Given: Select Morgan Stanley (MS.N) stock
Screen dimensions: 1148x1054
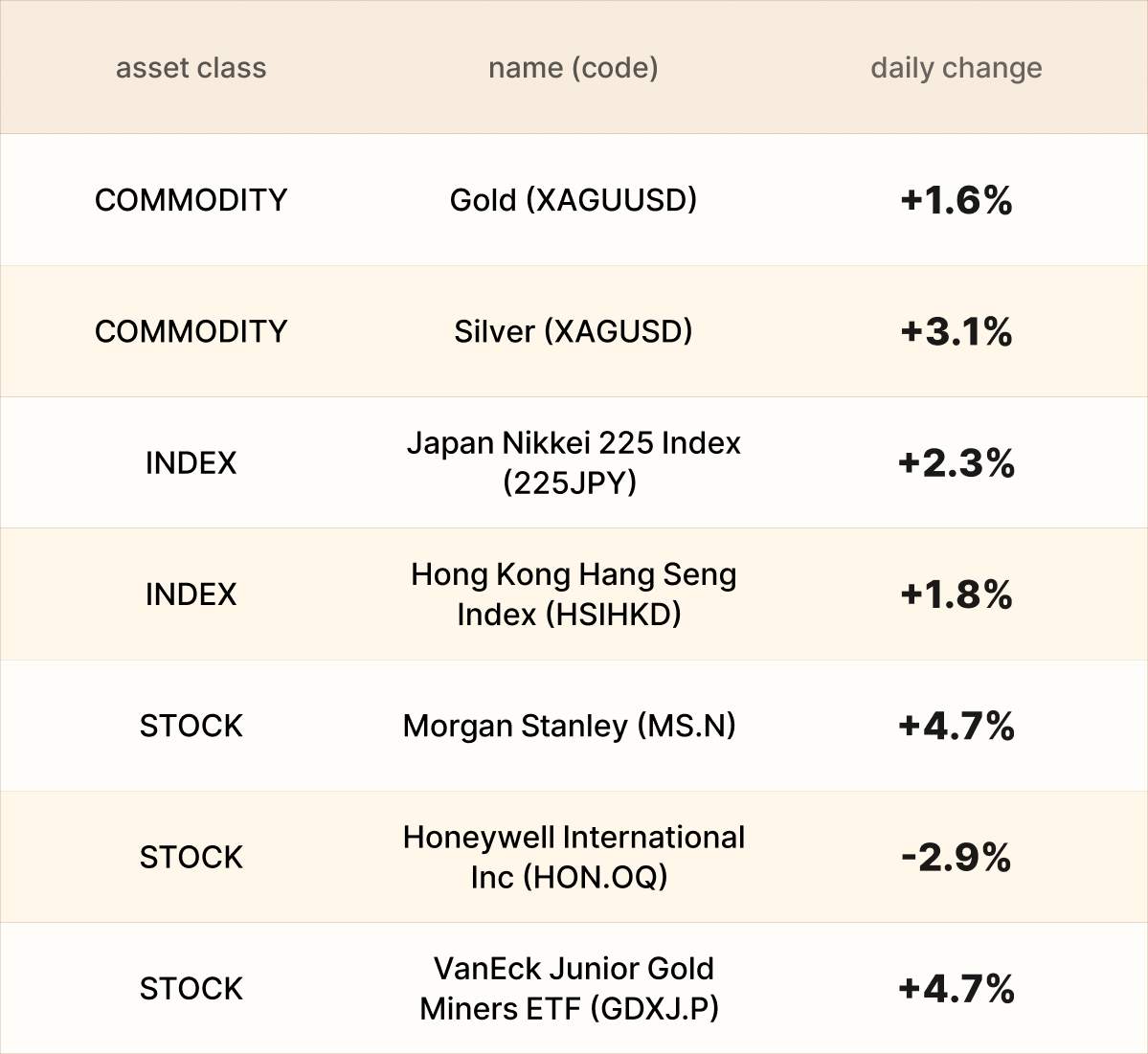Looking at the screenshot, I should [x=569, y=726].
